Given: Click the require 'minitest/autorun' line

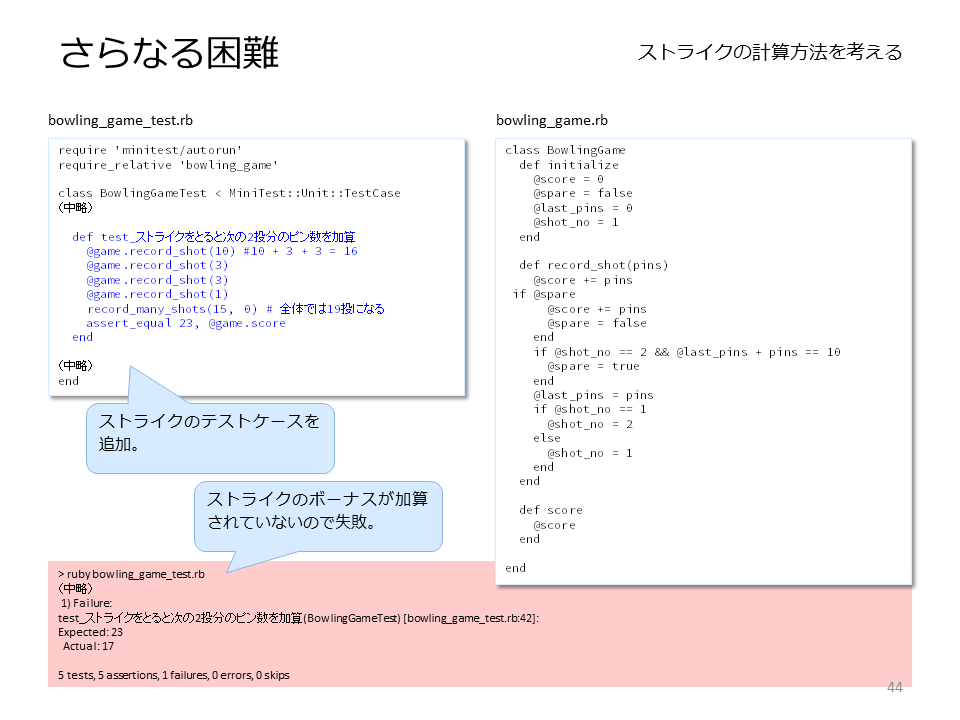Looking at the screenshot, I should [x=150, y=150].
